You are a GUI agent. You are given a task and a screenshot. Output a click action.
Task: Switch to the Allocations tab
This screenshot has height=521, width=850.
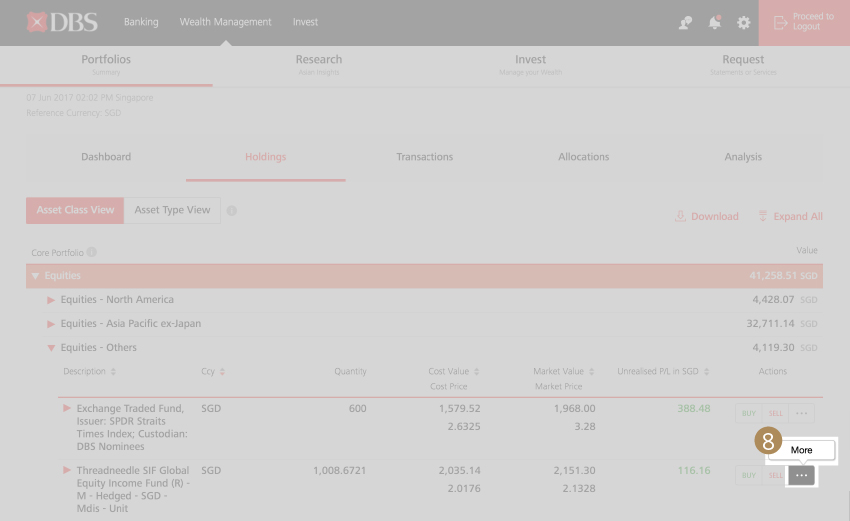click(584, 157)
